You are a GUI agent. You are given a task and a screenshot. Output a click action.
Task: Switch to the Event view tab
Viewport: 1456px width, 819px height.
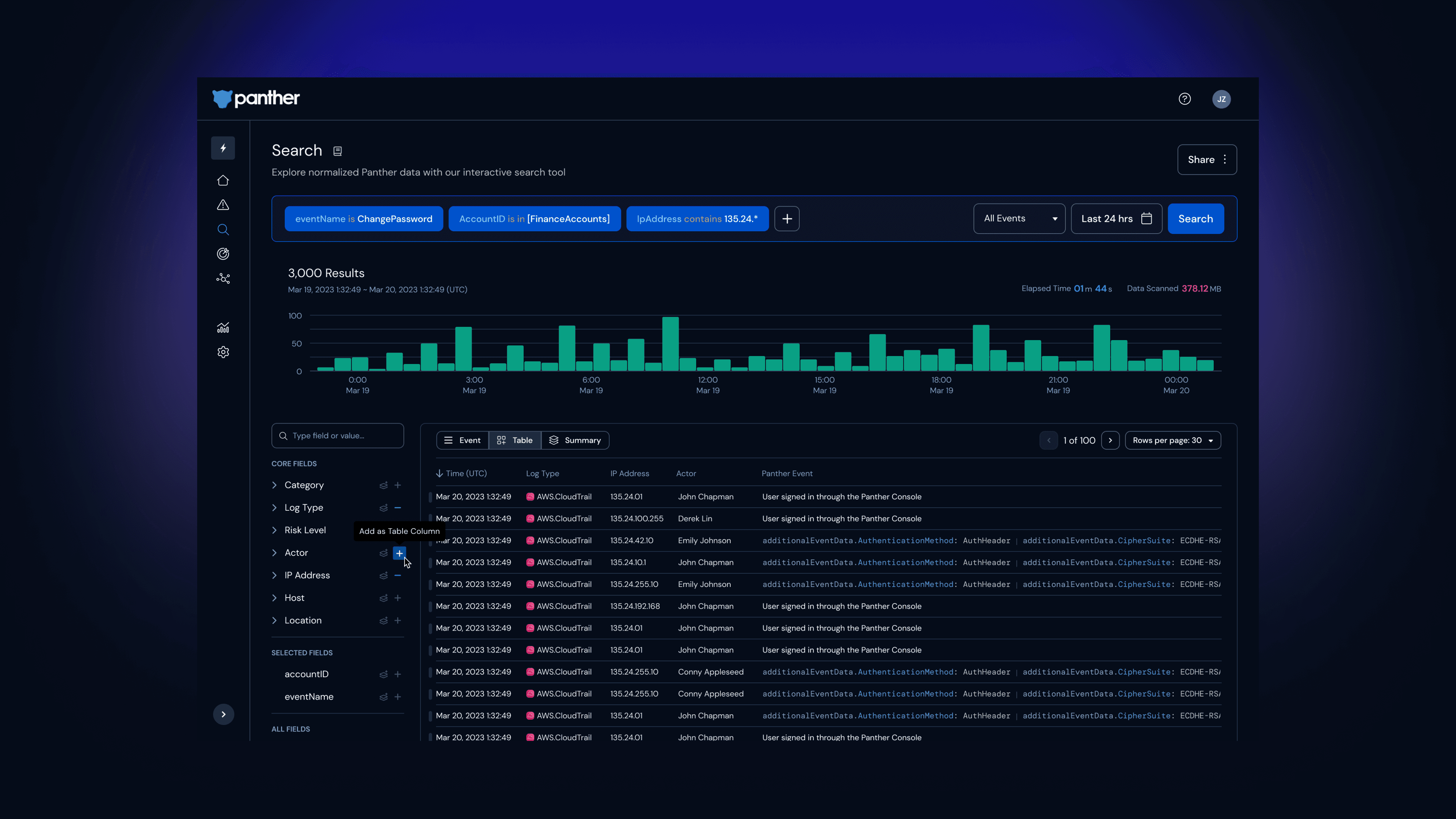click(462, 440)
